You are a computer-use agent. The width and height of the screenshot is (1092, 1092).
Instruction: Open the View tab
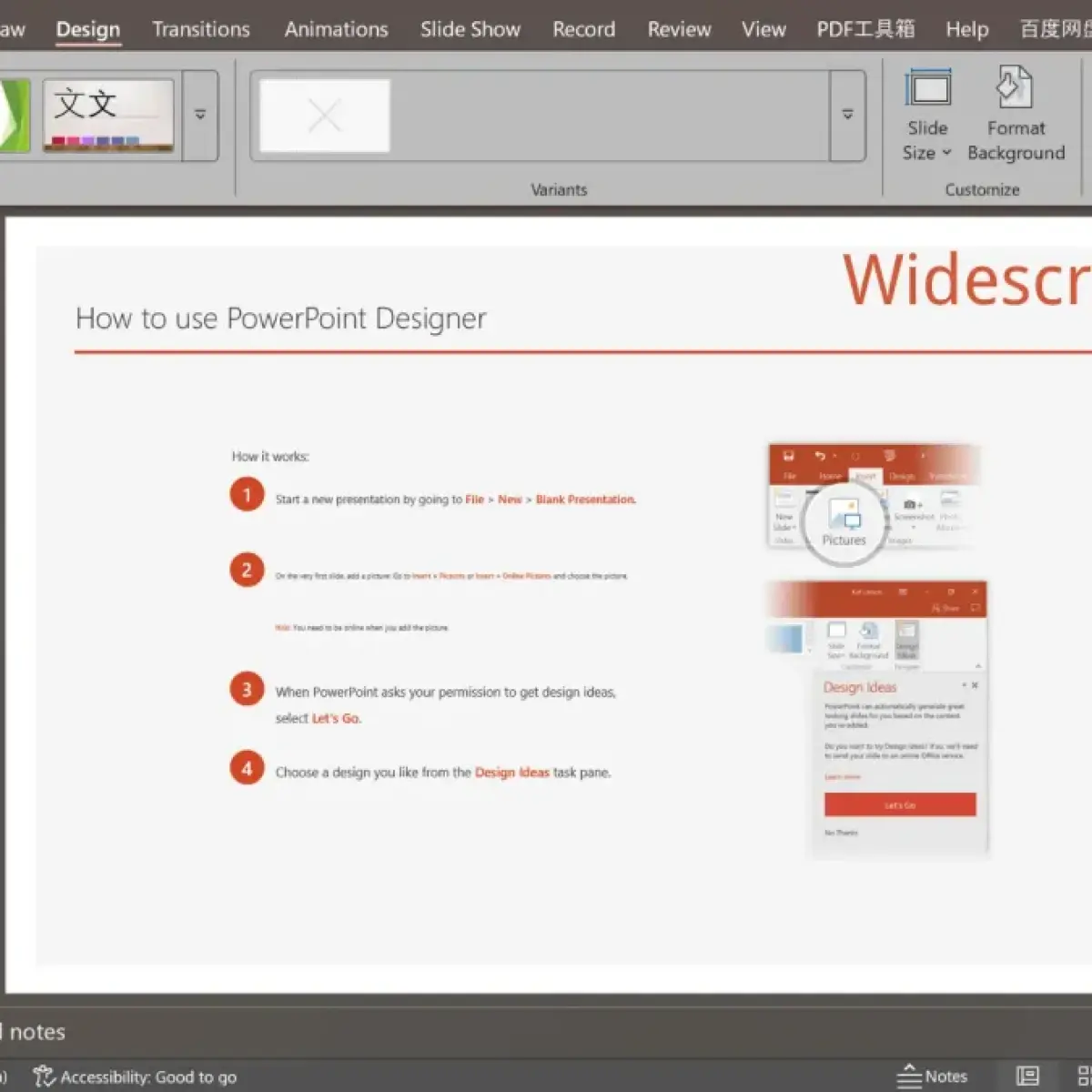pyautogui.click(x=763, y=29)
